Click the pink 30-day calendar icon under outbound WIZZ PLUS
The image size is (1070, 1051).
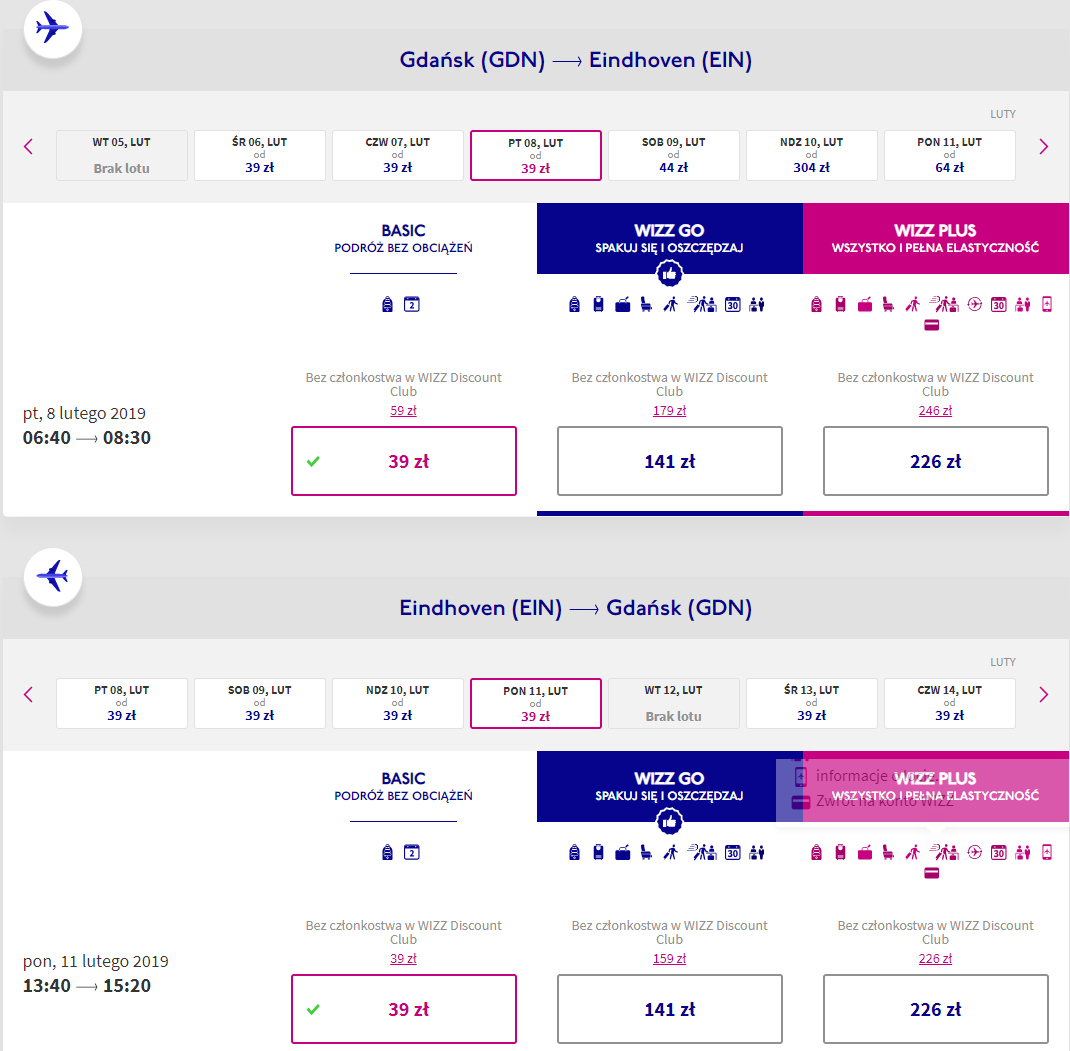998,304
